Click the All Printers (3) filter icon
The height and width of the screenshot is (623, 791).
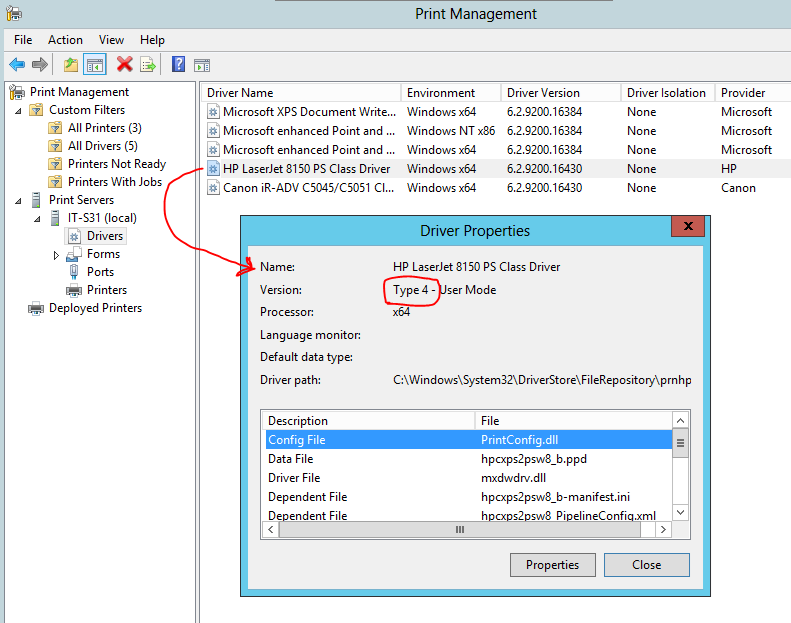click(55, 128)
